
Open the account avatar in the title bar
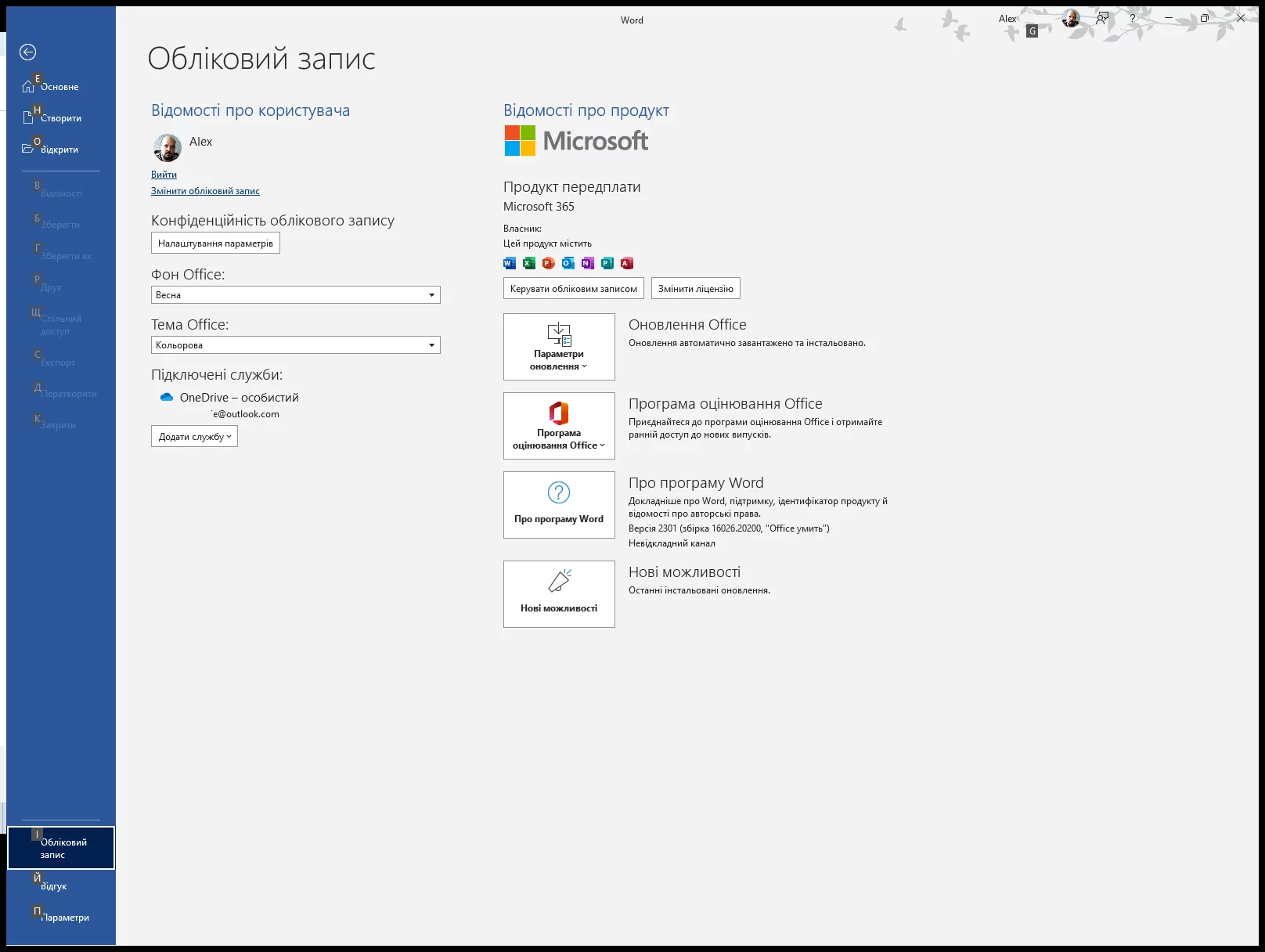1070,19
